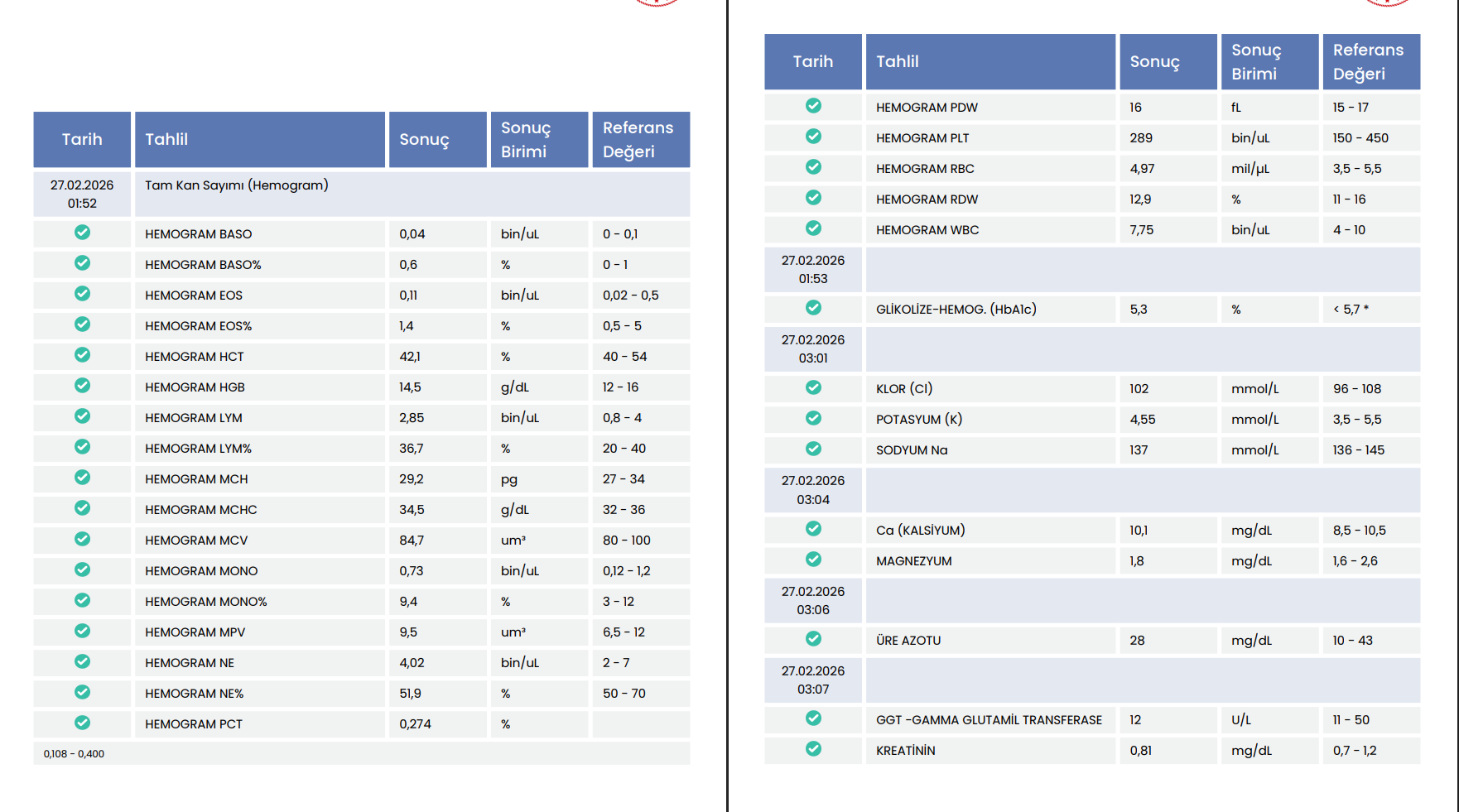Click the green check icon for HEMOGRAM PLT
This screenshot has width=1459, height=812.
[813, 137]
